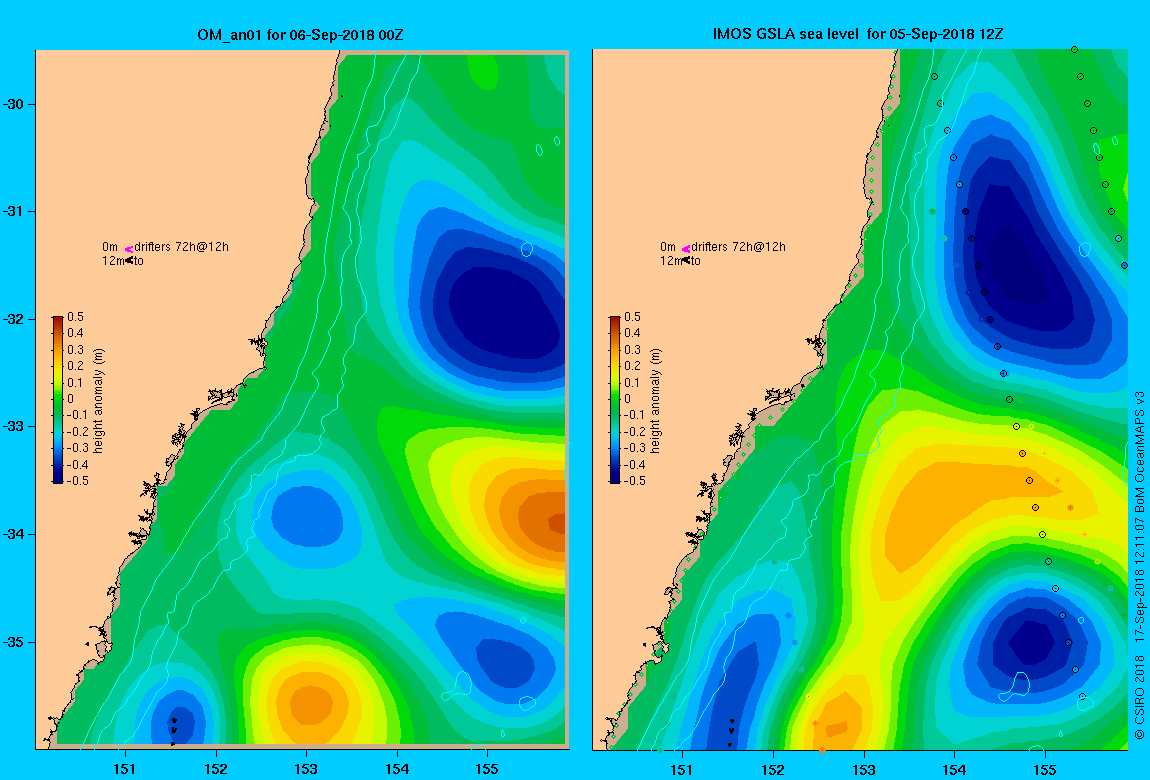1150x780 pixels.
Task: Click the left map height anomaly color bar
Action: 58,400
